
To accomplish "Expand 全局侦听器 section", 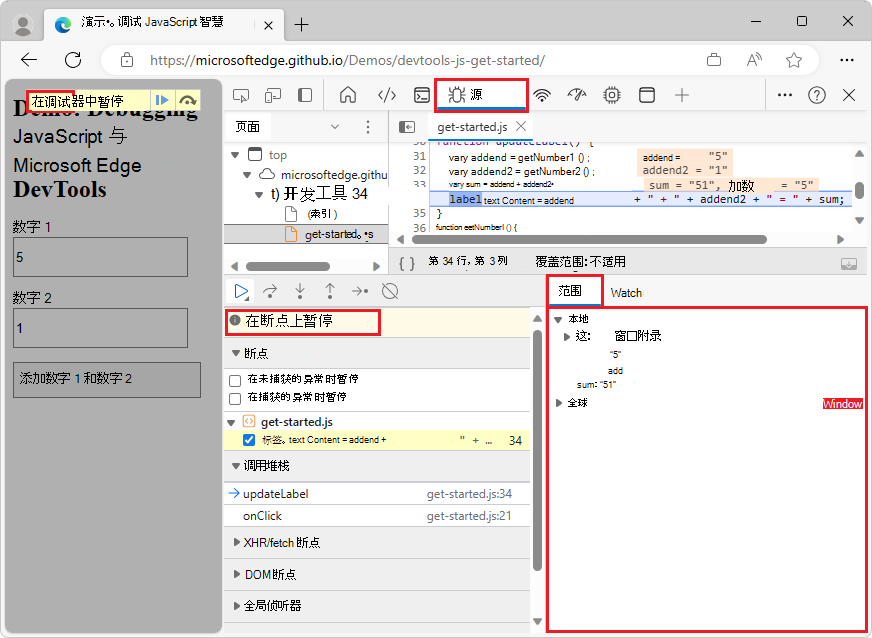I will [237, 606].
